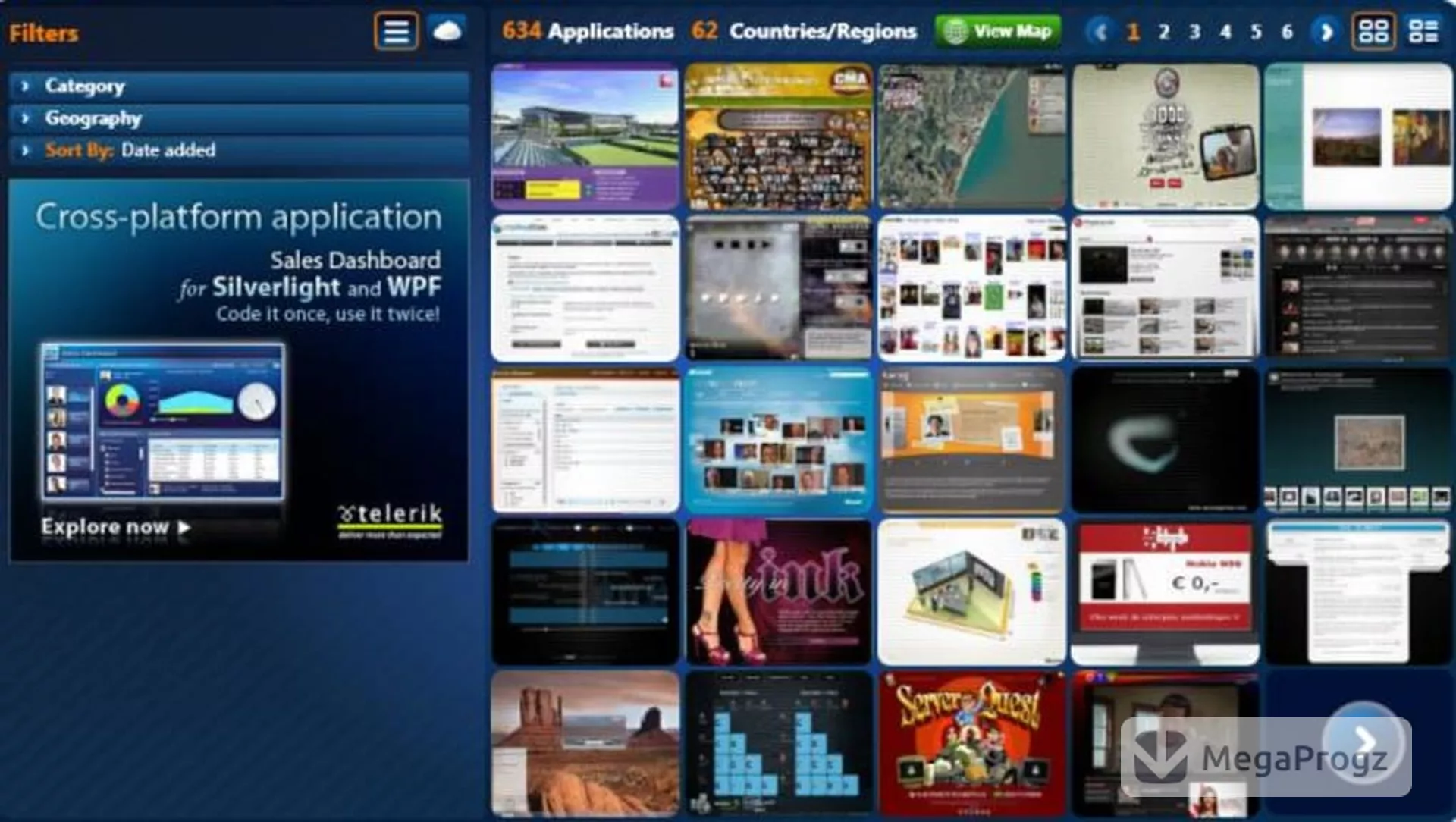The height and width of the screenshot is (822, 1456).
Task: Jump to page 4
Action: click(x=1225, y=32)
